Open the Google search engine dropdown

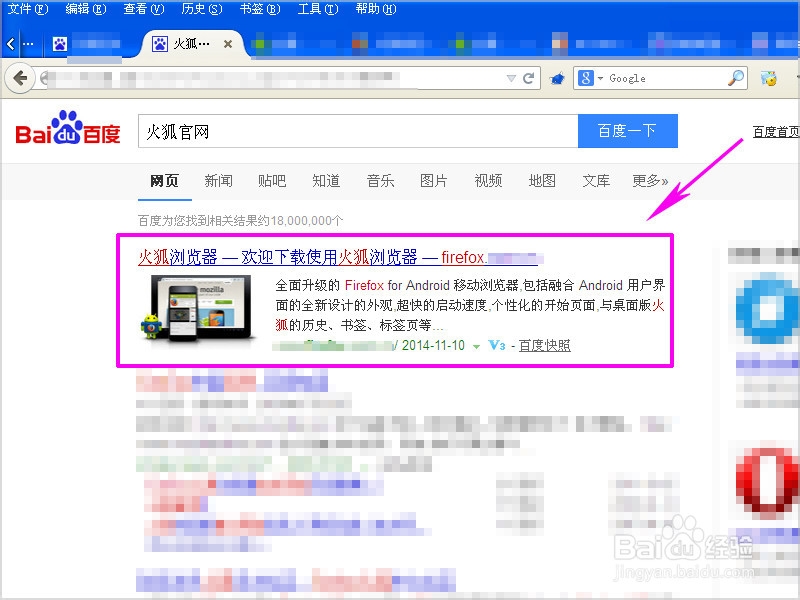600,78
